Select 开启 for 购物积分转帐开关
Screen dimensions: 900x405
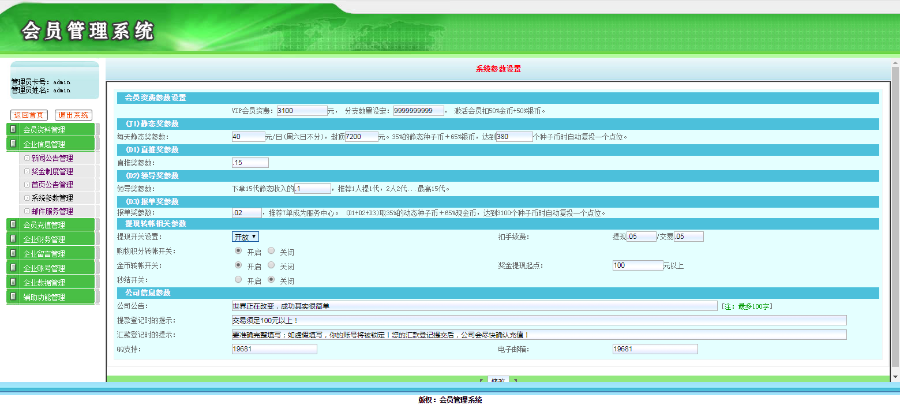coord(238,251)
